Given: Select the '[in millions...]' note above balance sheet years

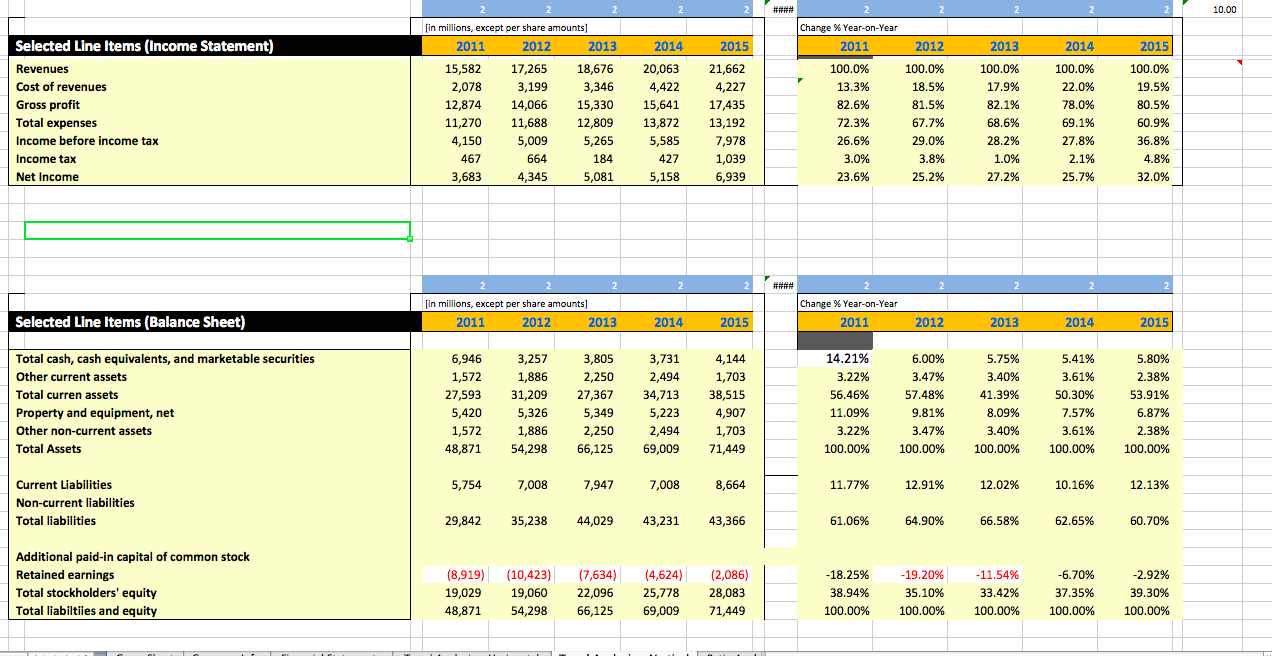Looking at the screenshot, I should [x=506, y=304].
